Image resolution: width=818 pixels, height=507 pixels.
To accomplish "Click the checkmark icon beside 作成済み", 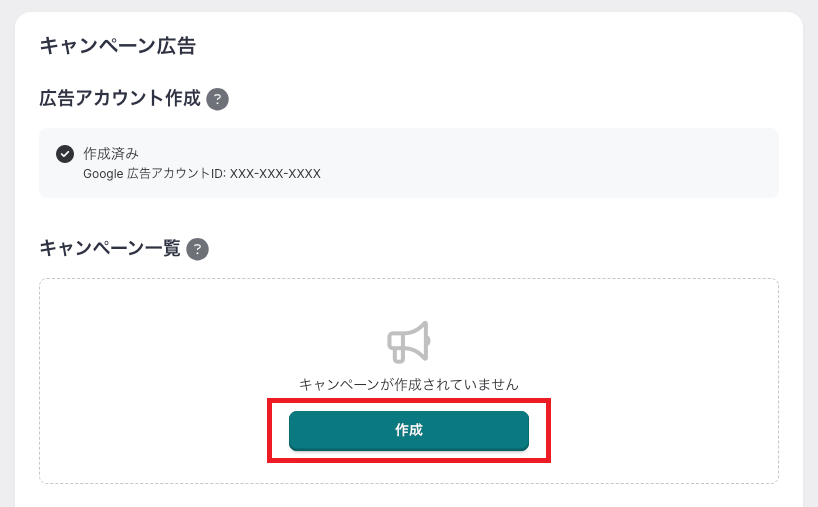I will click(x=65, y=153).
